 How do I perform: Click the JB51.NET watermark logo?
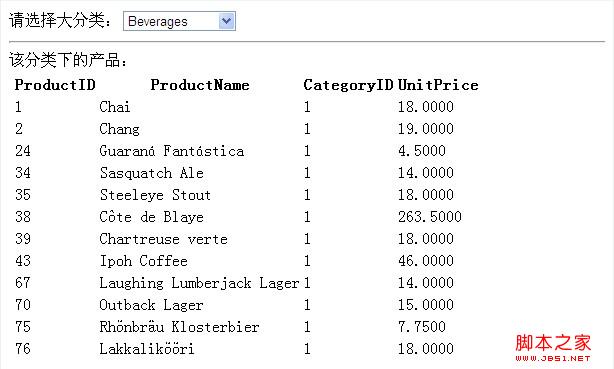(553, 347)
